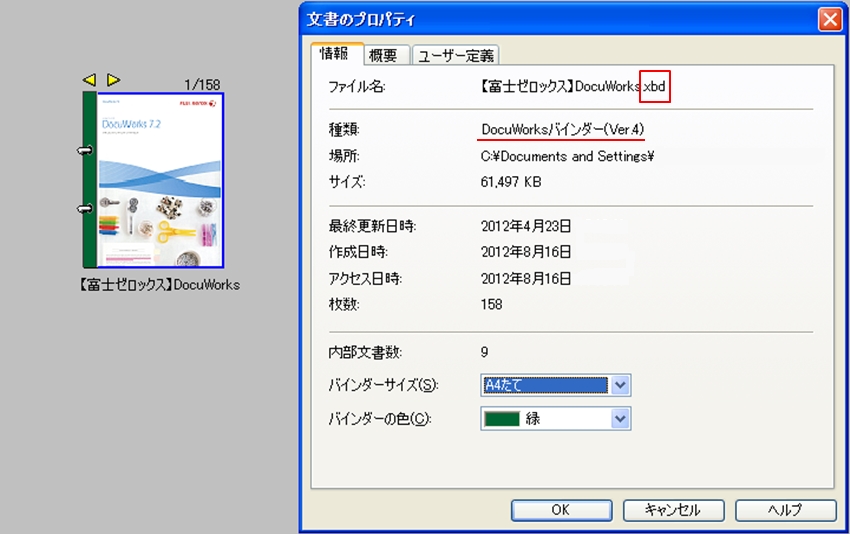Screen dimensions: 850x534
Task: Open the バインダーサイズ dropdown arrow
Action: (620, 385)
